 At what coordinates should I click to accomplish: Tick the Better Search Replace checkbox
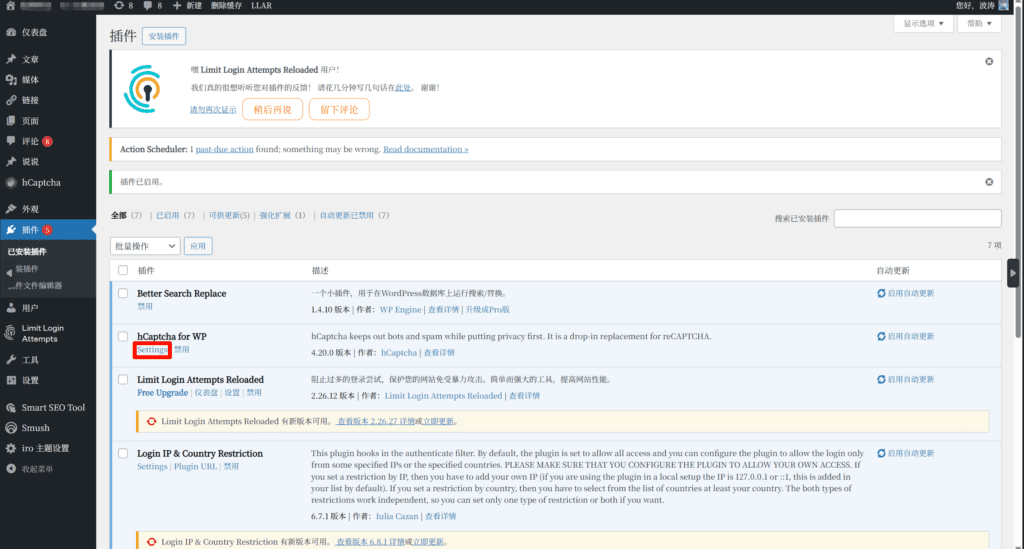123,294
